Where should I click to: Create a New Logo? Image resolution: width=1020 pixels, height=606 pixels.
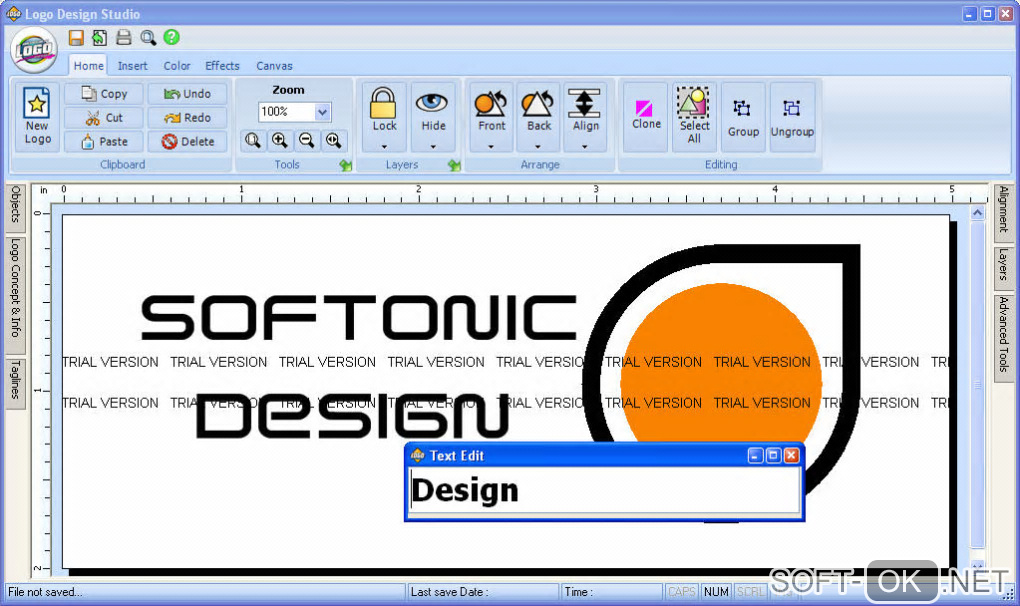(37, 117)
